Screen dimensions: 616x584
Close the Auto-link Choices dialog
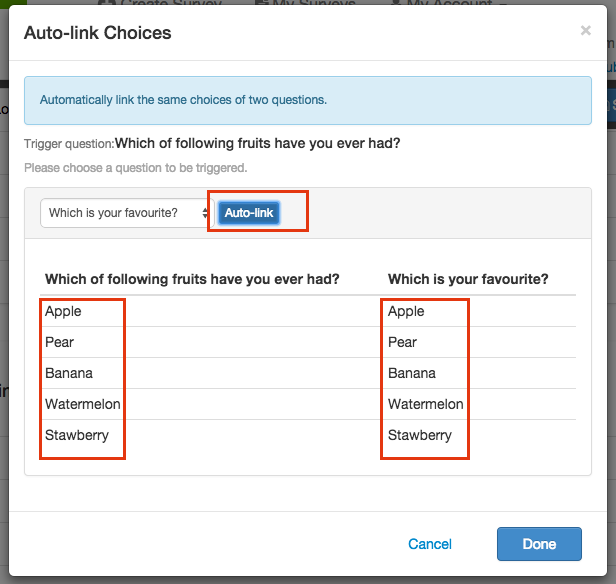(586, 31)
